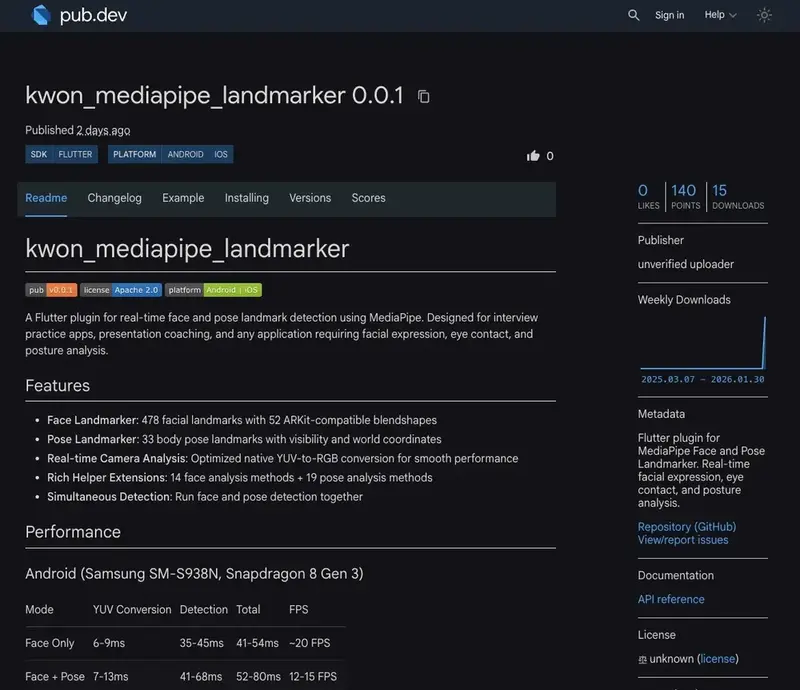Click the date range '2025.03.07 - 2026.01.30'
The width and height of the screenshot is (800, 690).
(703, 379)
